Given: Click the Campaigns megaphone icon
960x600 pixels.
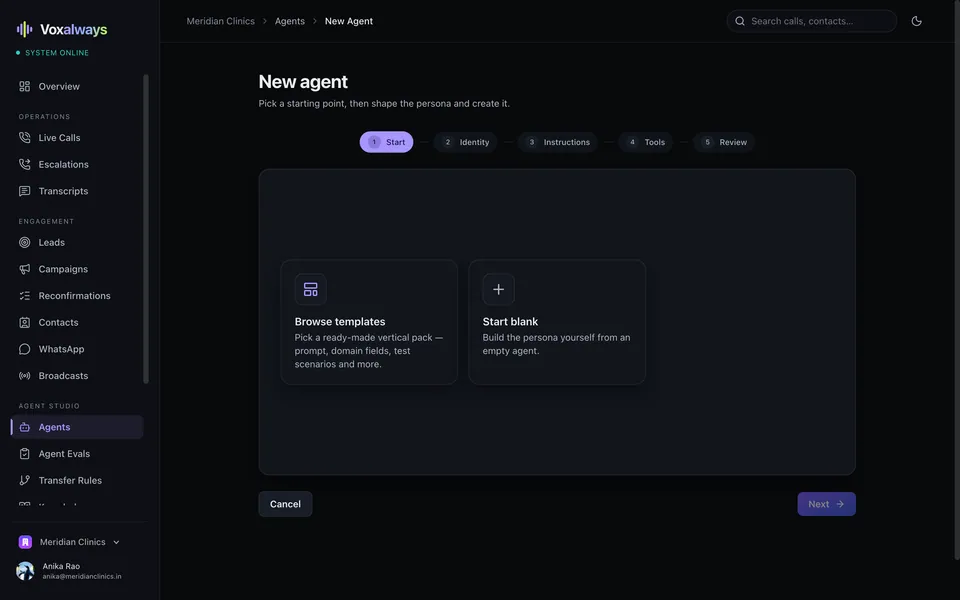Looking at the screenshot, I should click(24, 269).
